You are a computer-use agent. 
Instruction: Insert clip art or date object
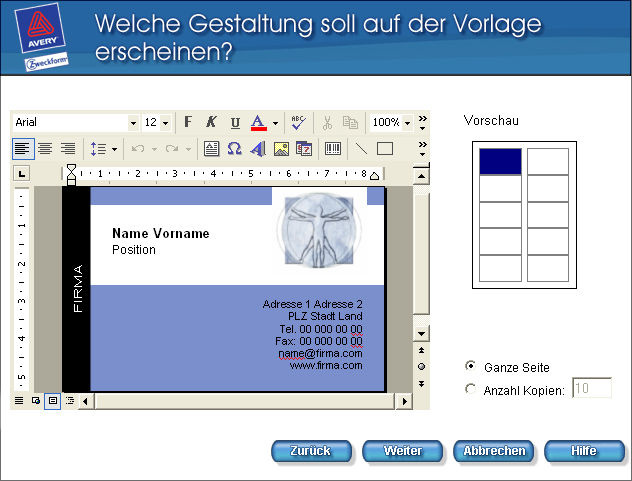304,149
